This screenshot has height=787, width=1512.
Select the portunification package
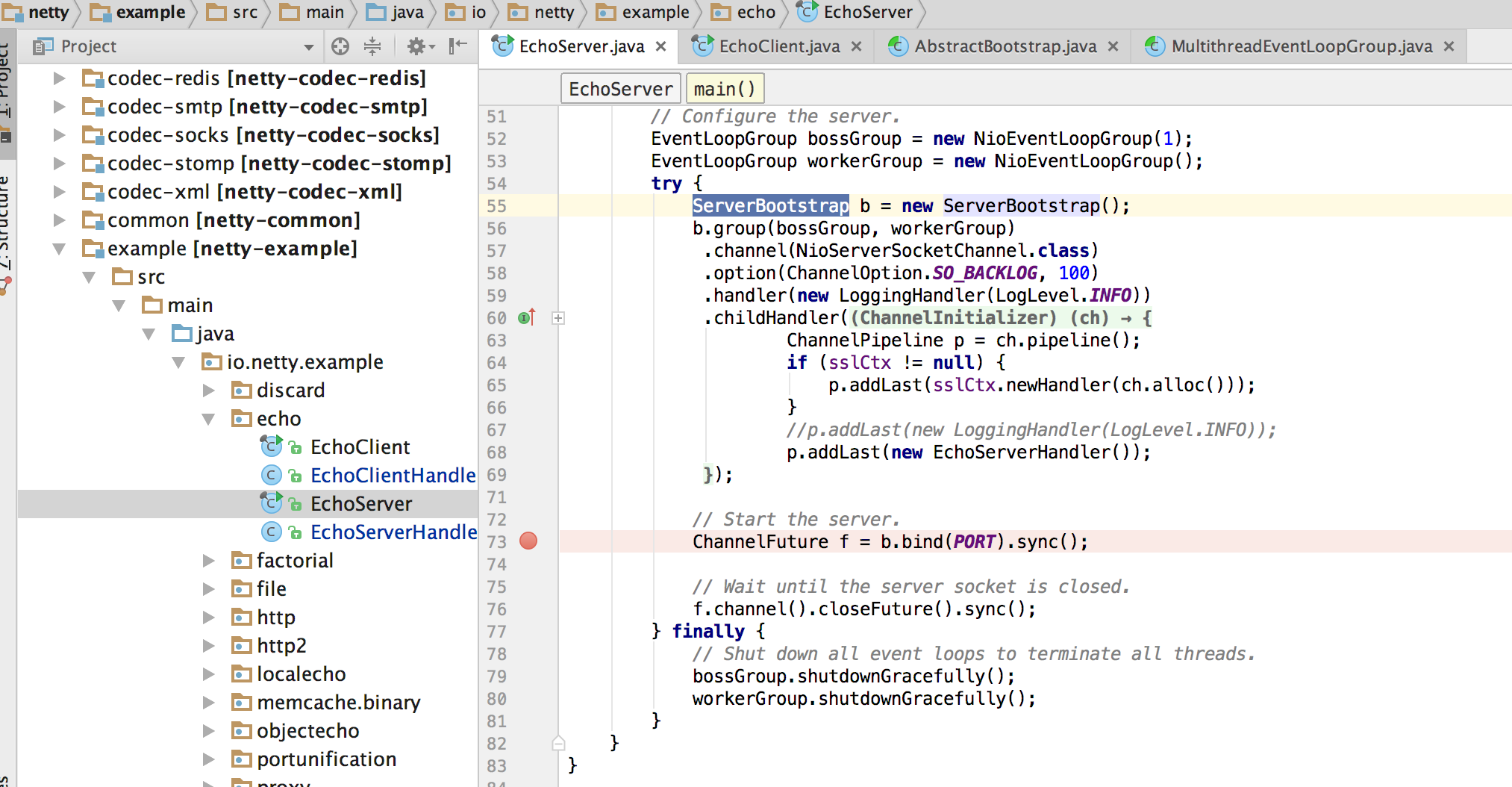[x=326, y=759]
